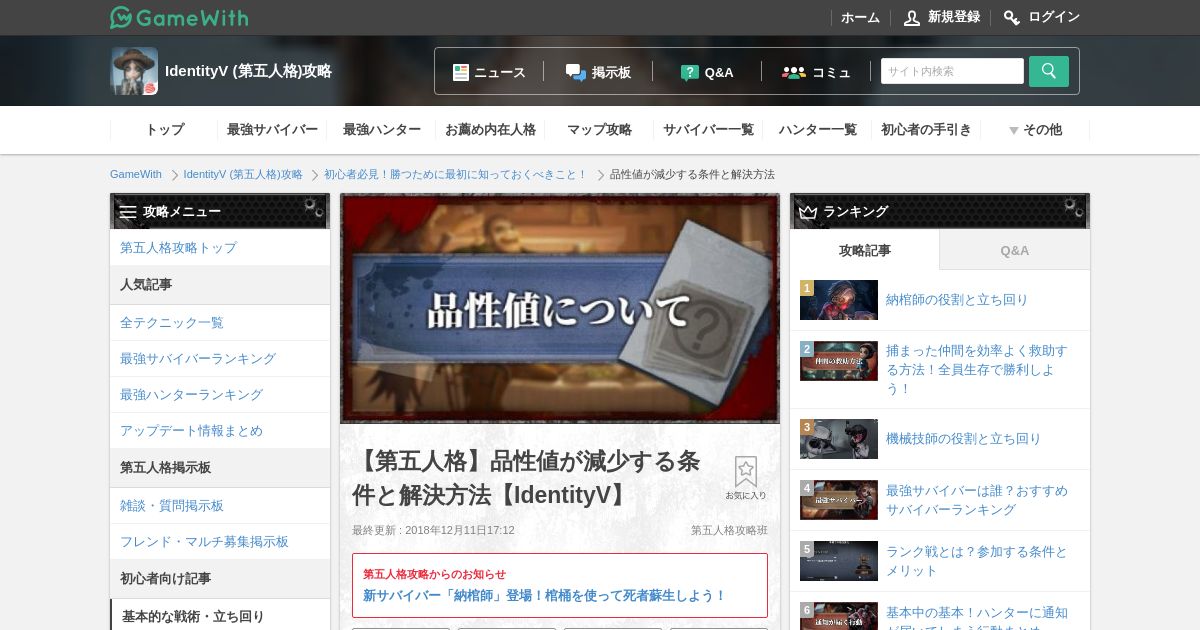The image size is (1200, 630).
Task: Open マップ攻略 menu item
Action: 599,130
